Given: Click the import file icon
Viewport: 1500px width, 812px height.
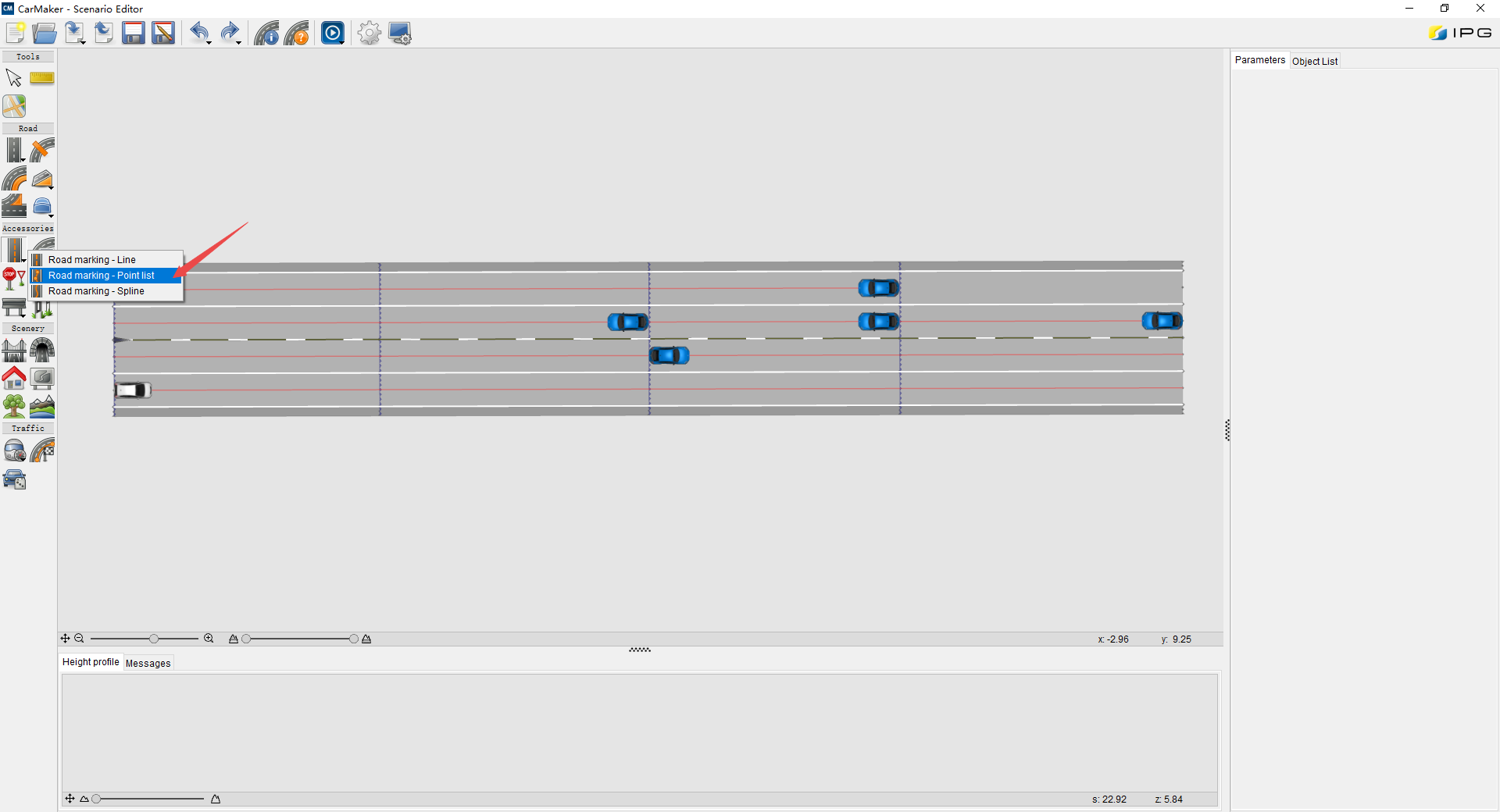Looking at the screenshot, I should coord(73,33).
